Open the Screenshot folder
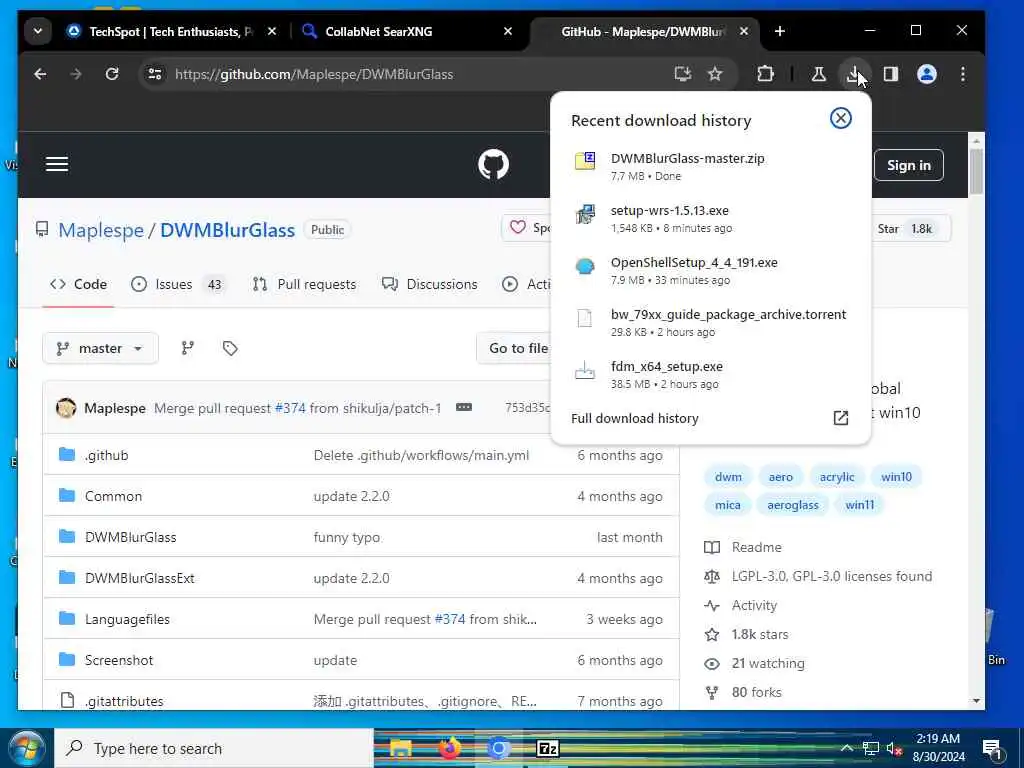The width and height of the screenshot is (1024, 768). tap(119, 660)
